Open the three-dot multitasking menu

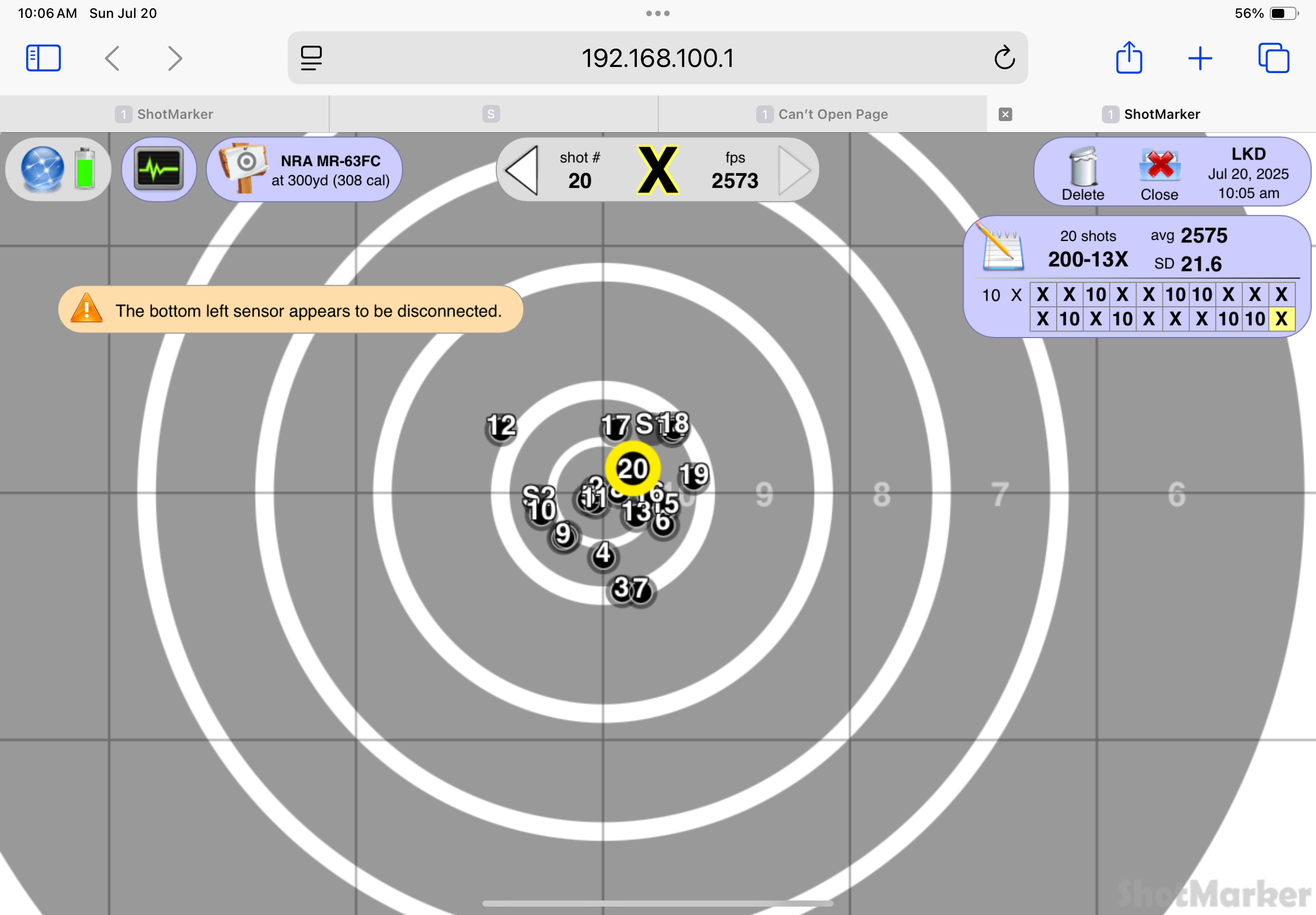[x=657, y=13]
